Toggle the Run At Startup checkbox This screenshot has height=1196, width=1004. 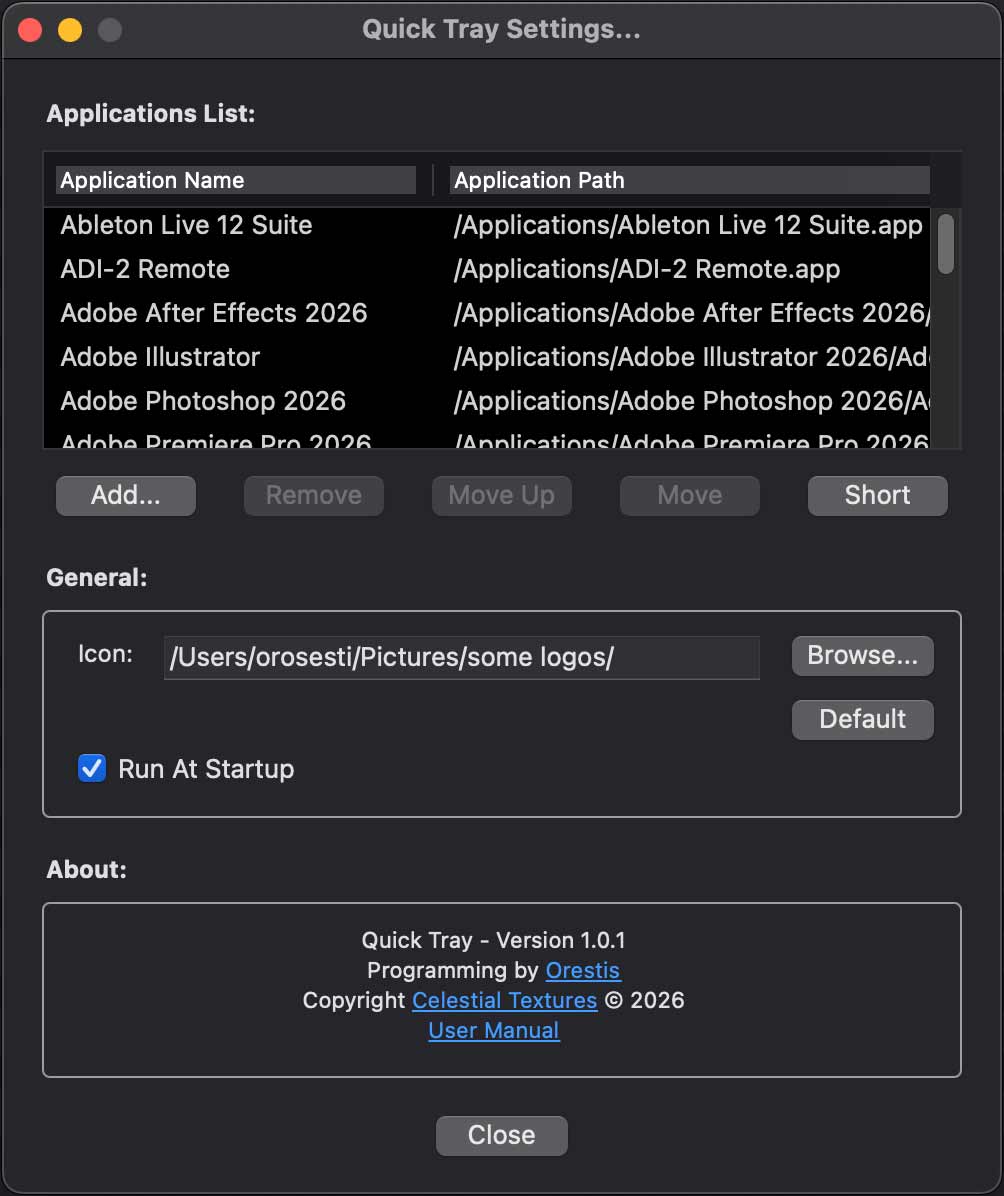[92, 769]
